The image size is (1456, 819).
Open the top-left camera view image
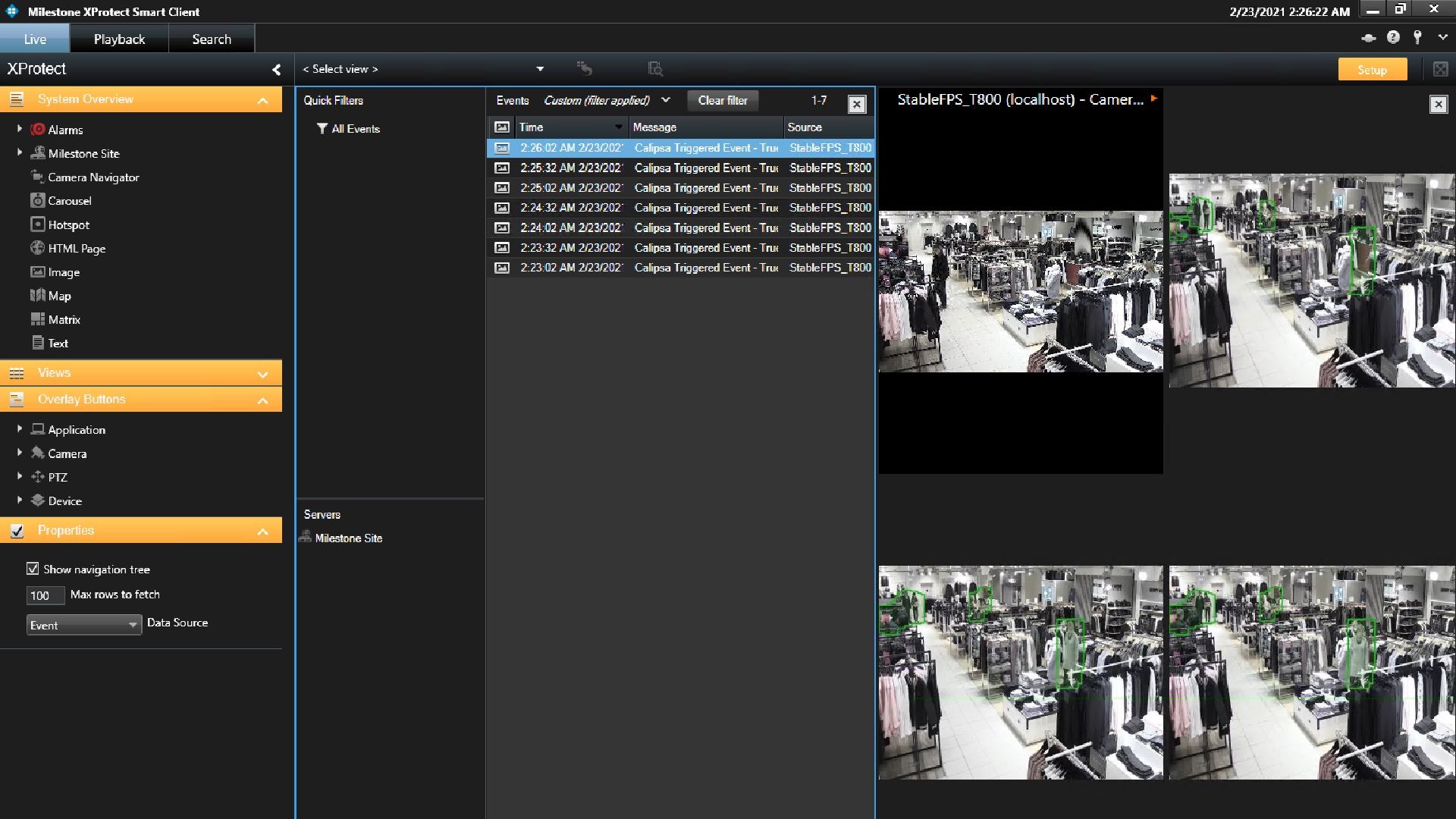(x=1021, y=291)
